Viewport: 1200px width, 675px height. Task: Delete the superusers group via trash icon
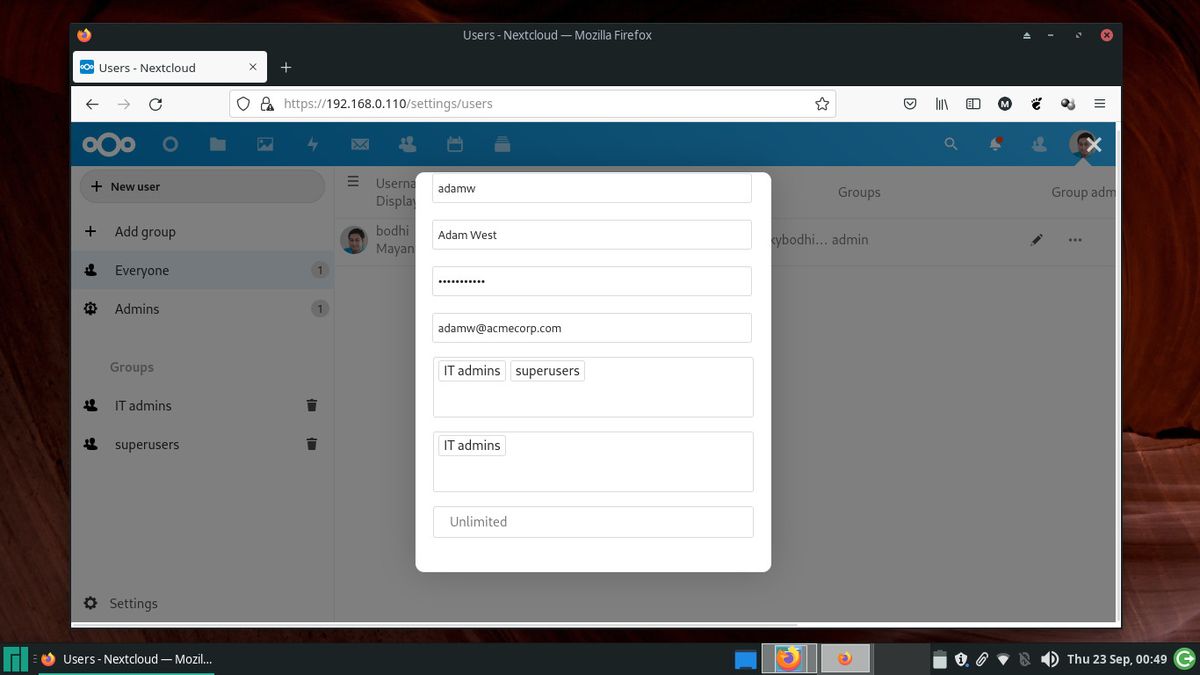point(311,444)
